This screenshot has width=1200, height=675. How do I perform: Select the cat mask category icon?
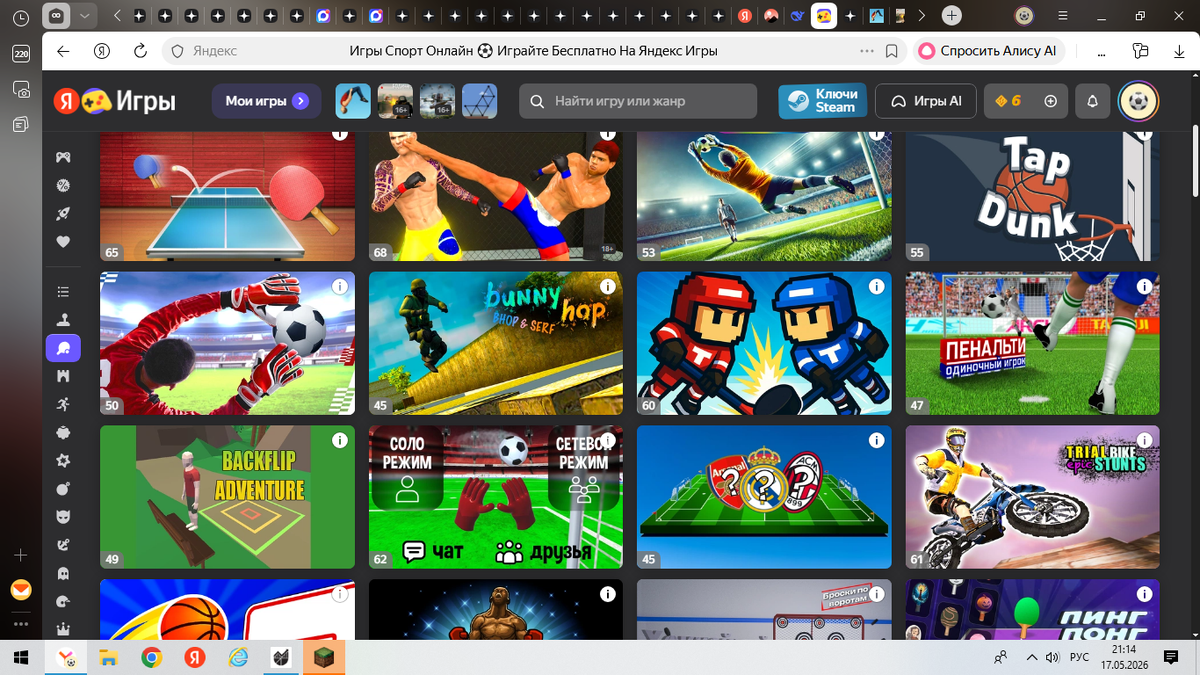pos(63,517)
